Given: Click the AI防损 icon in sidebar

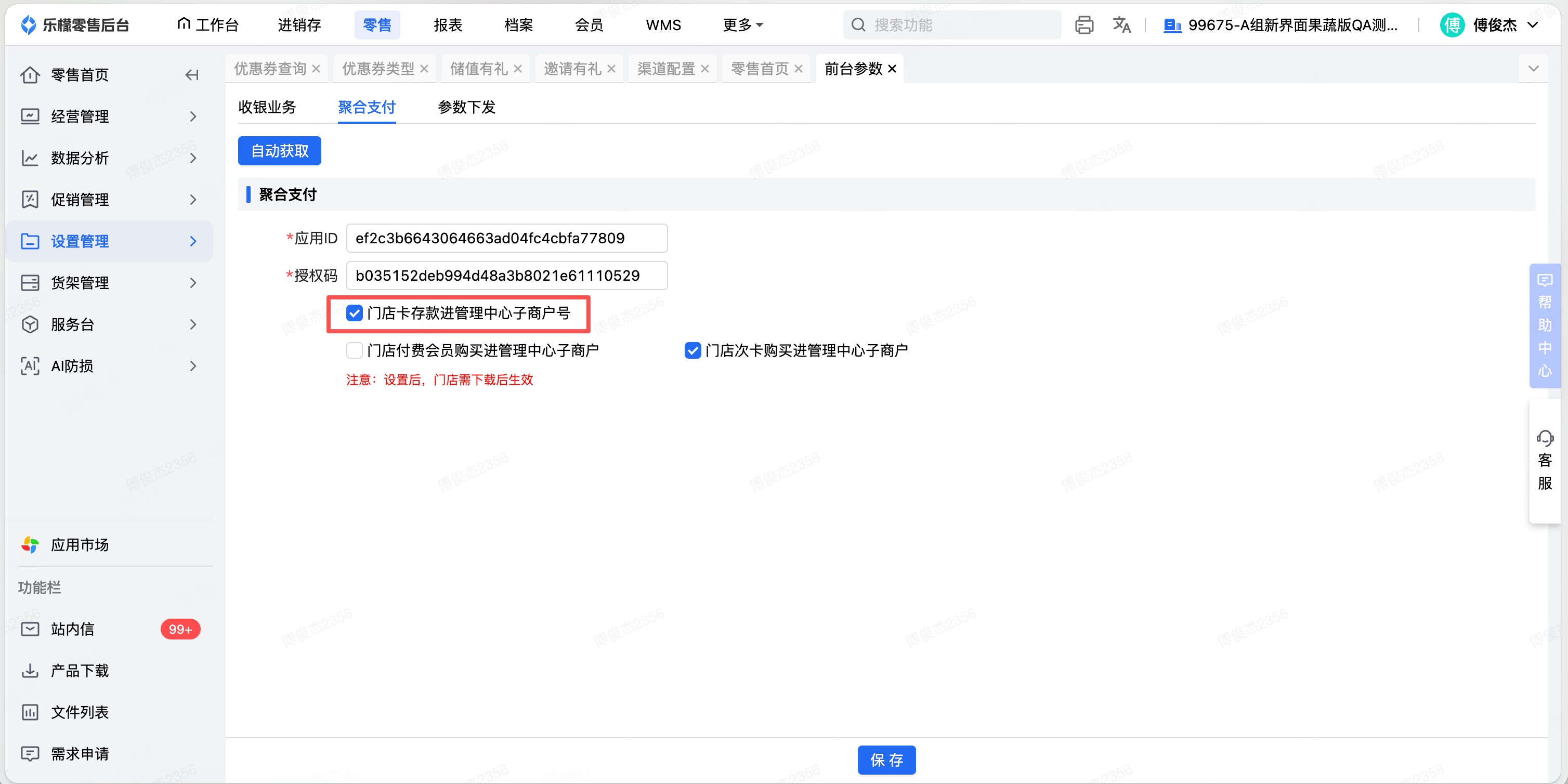Looking at the screenshot, I should [30, 366].
